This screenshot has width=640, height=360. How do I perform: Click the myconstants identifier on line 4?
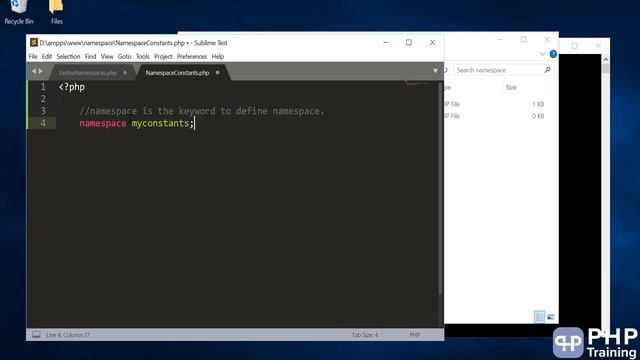click(x=160, y=123)
